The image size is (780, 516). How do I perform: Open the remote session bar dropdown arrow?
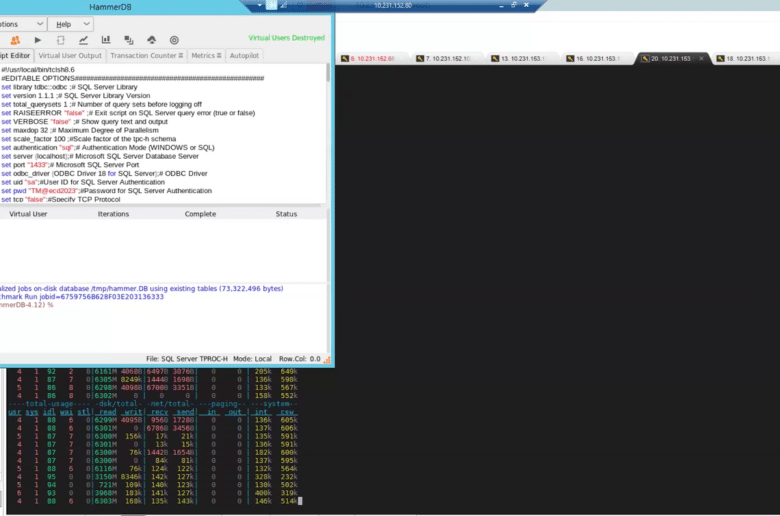point(259,5)
